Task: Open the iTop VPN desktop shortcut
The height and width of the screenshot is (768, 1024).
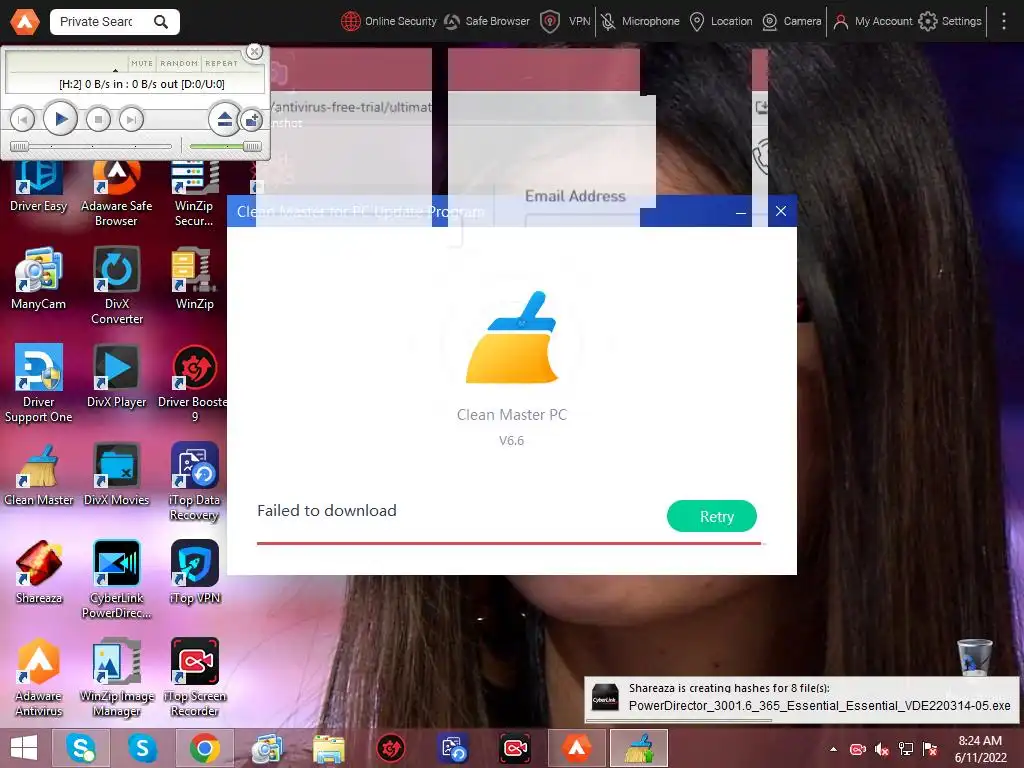Action: pos(195,572)
